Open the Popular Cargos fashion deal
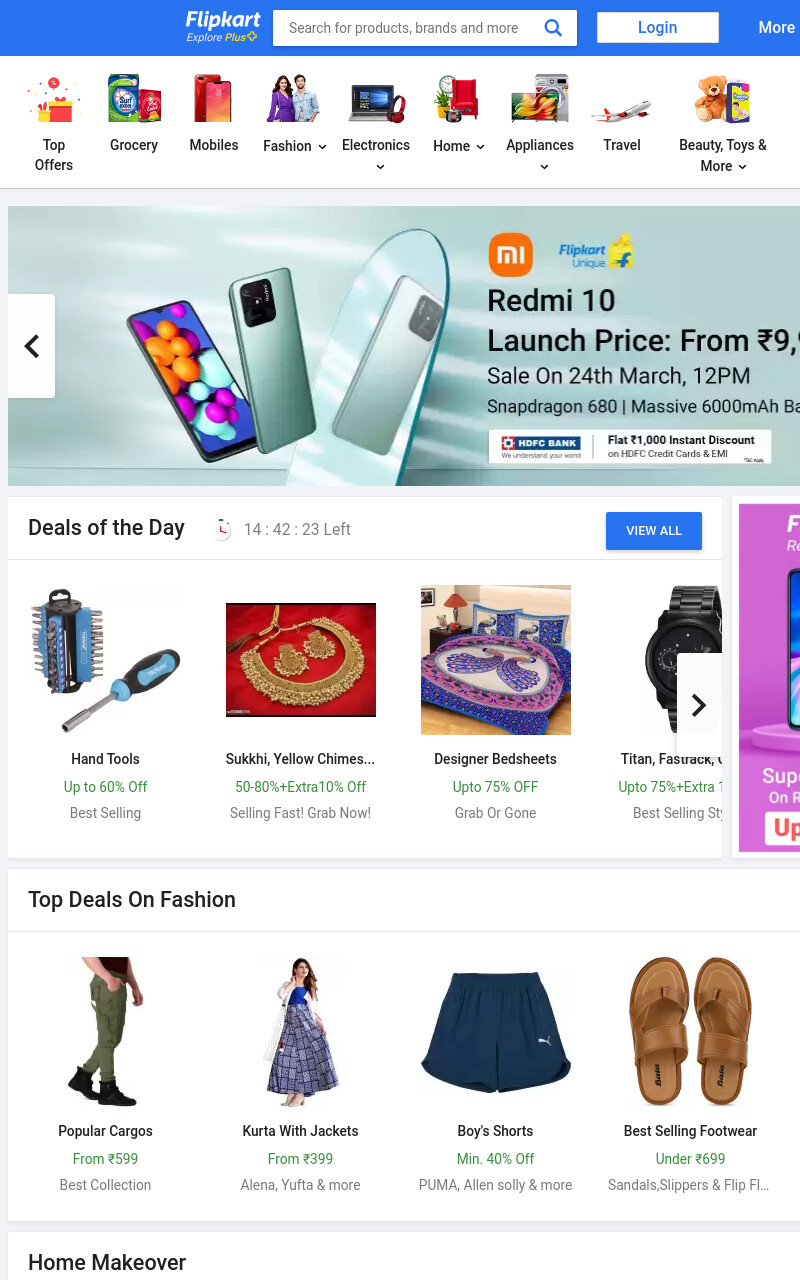 106,1032
